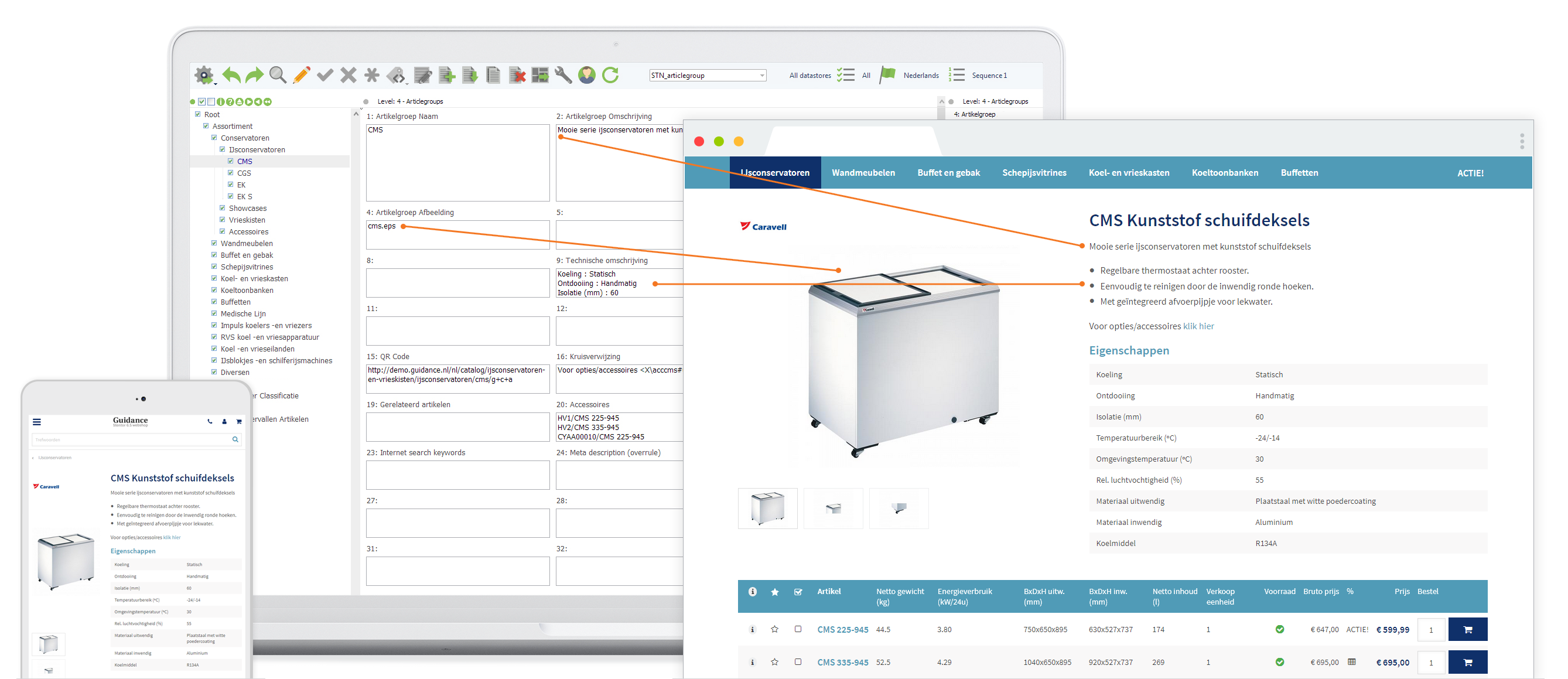Open the IJsconservatoren webshop tab

(775, 173)
